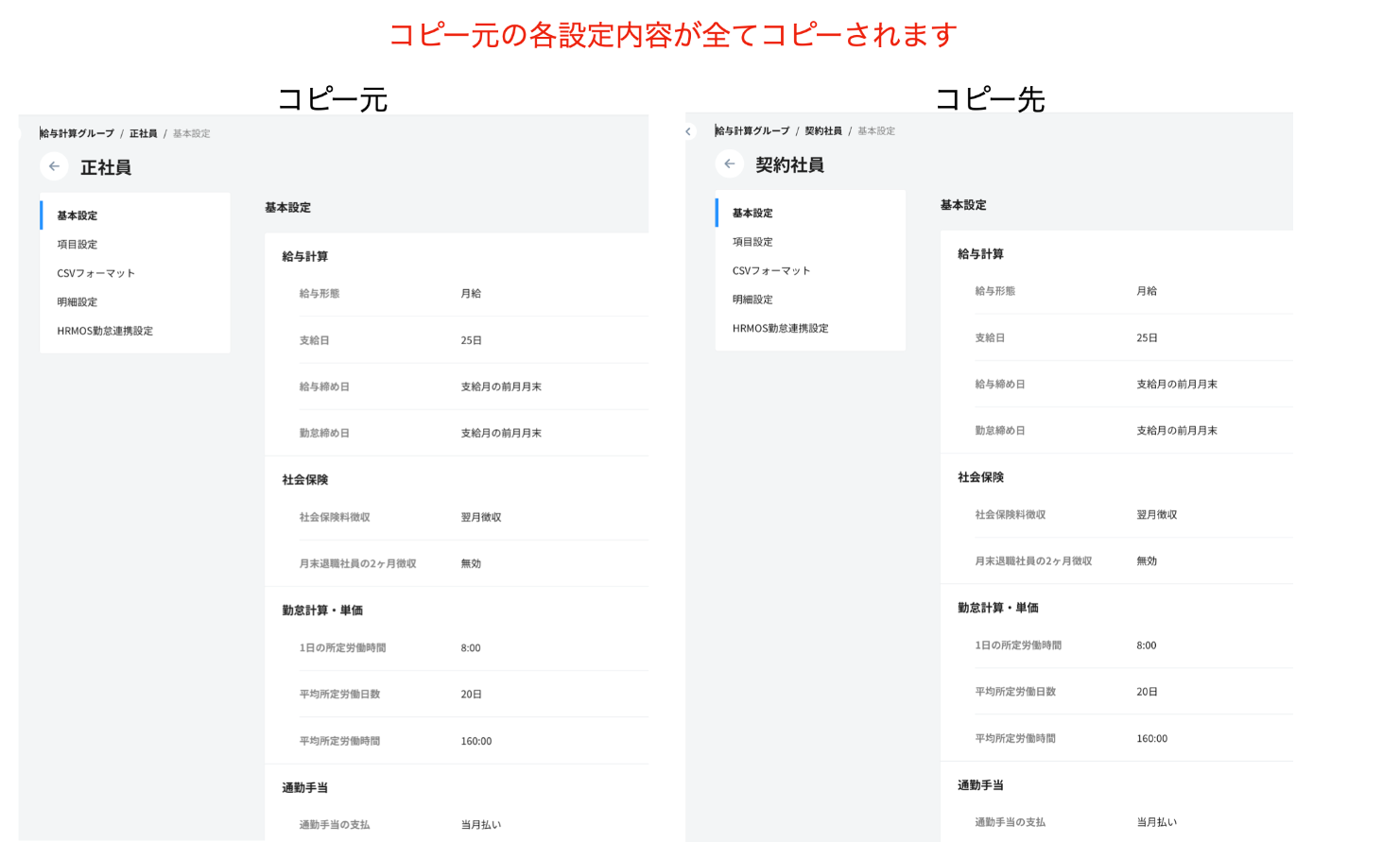Click 正社員 breadcrumb link
The image size is (1400, 842).
[144, 134]
